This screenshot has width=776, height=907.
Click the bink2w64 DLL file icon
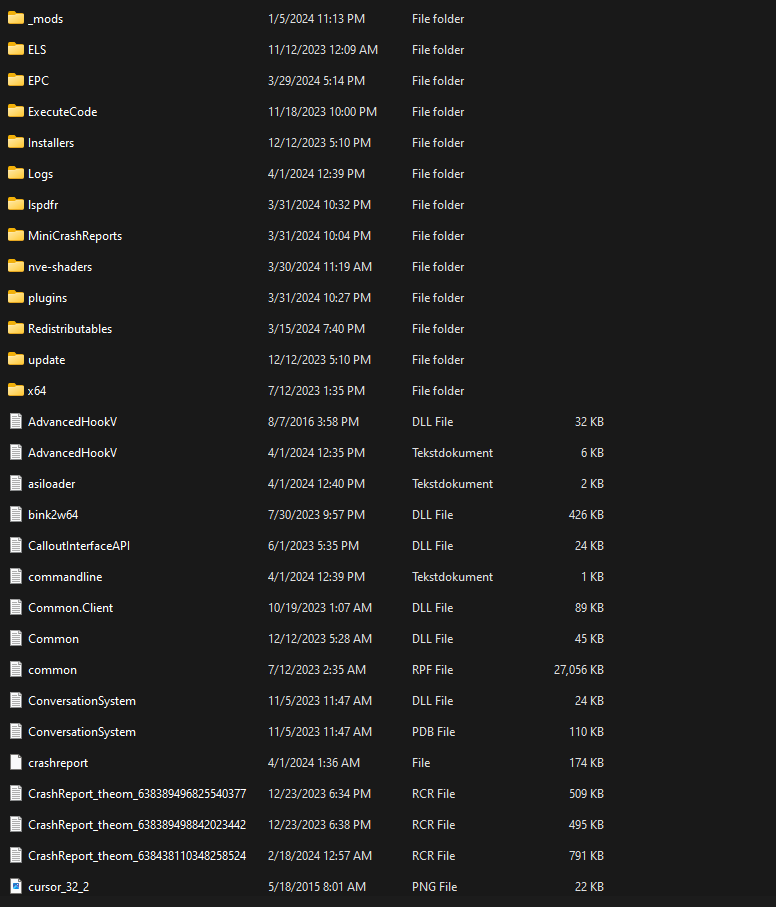point(16,515)
